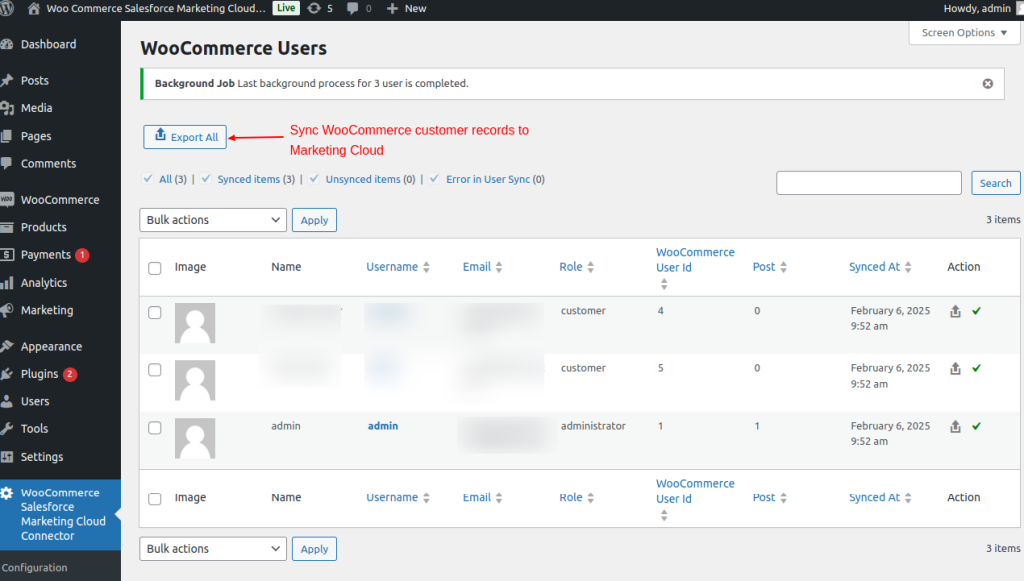Open the top Bulk actions dropdown
This screenshot has height=581, width=1024.
(213, 220)
